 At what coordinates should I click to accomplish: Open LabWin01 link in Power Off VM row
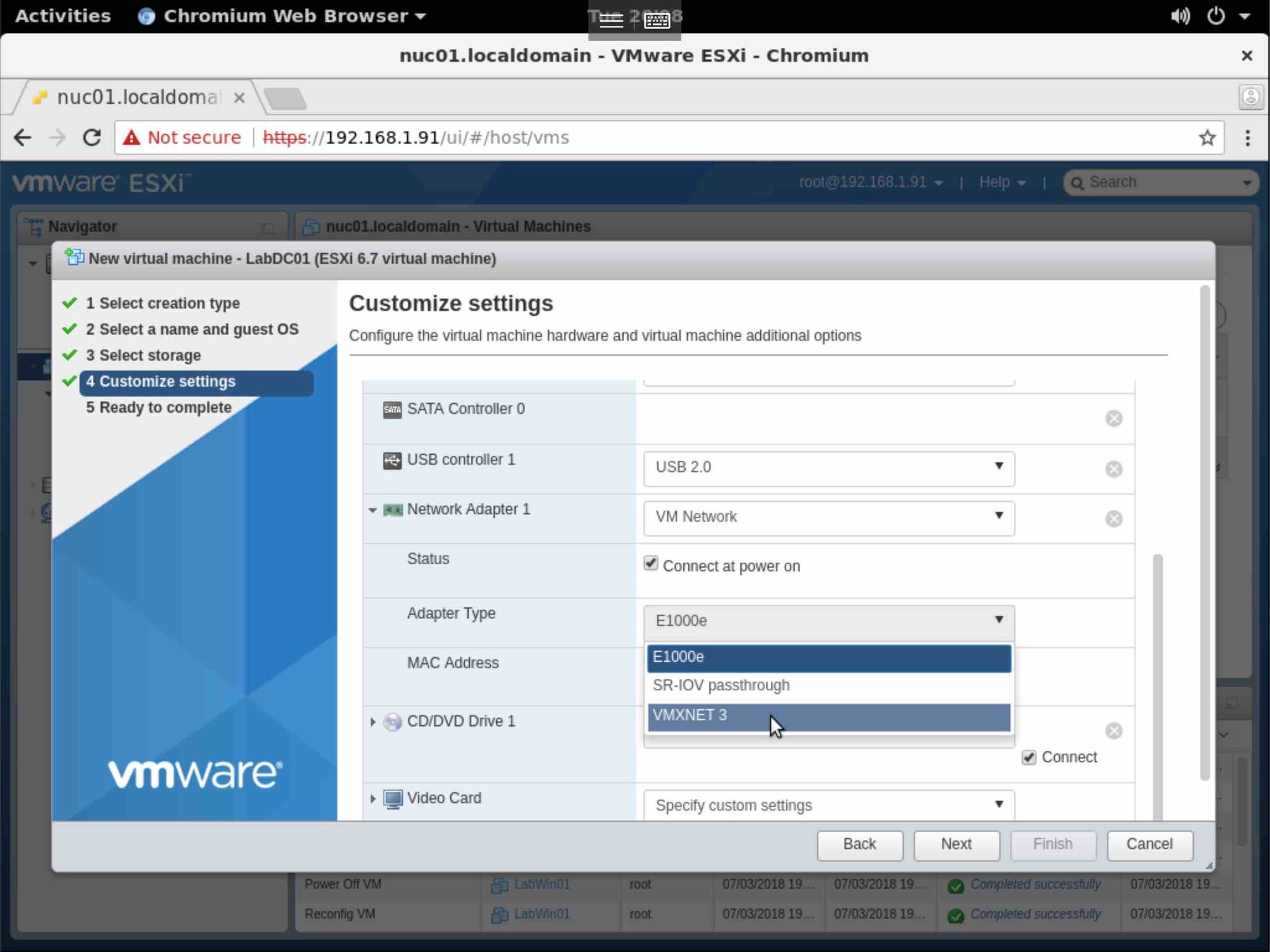coord(542,885)
